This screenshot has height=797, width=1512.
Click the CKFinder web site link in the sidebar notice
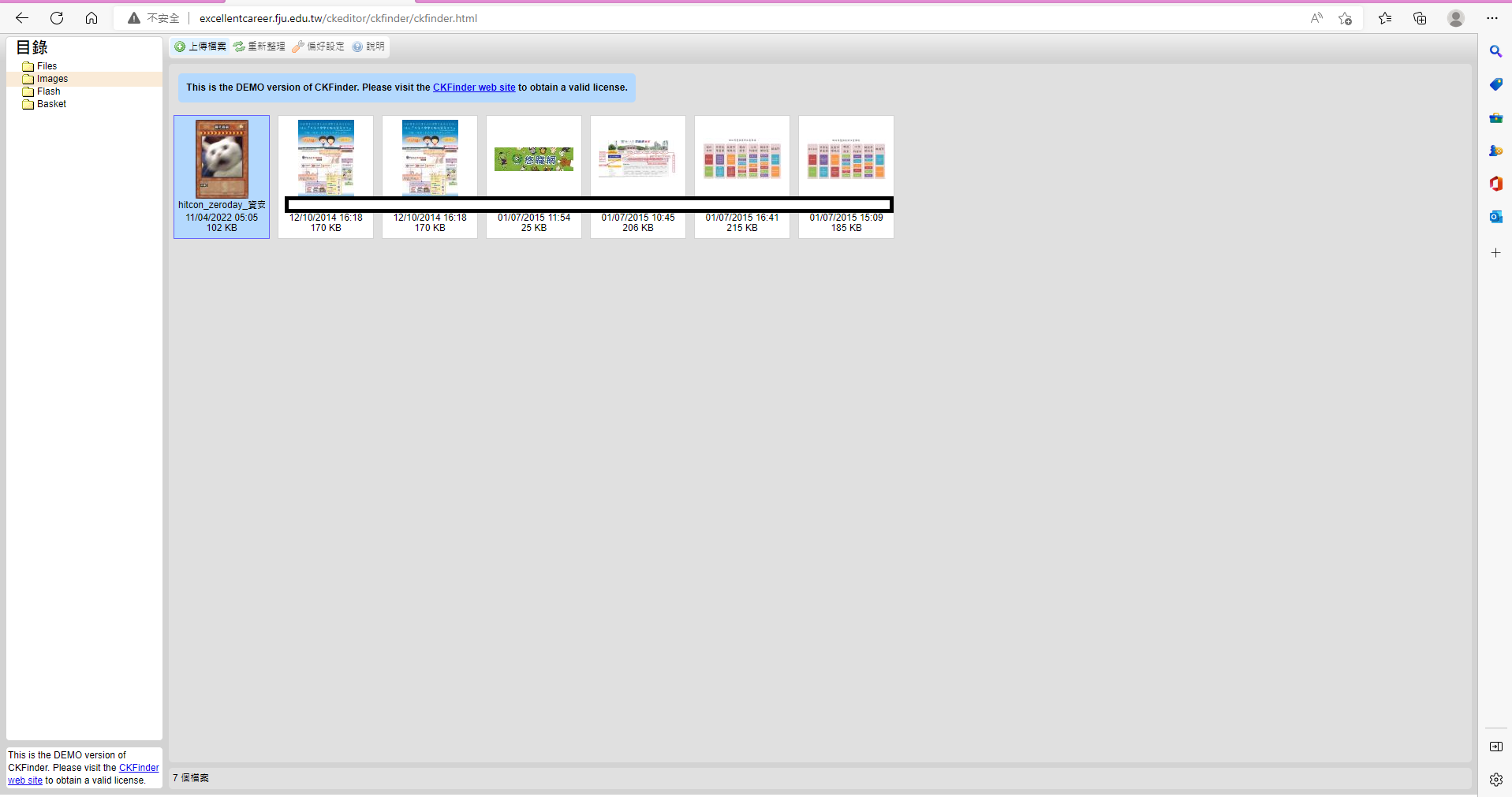click(x=139, y=768)
